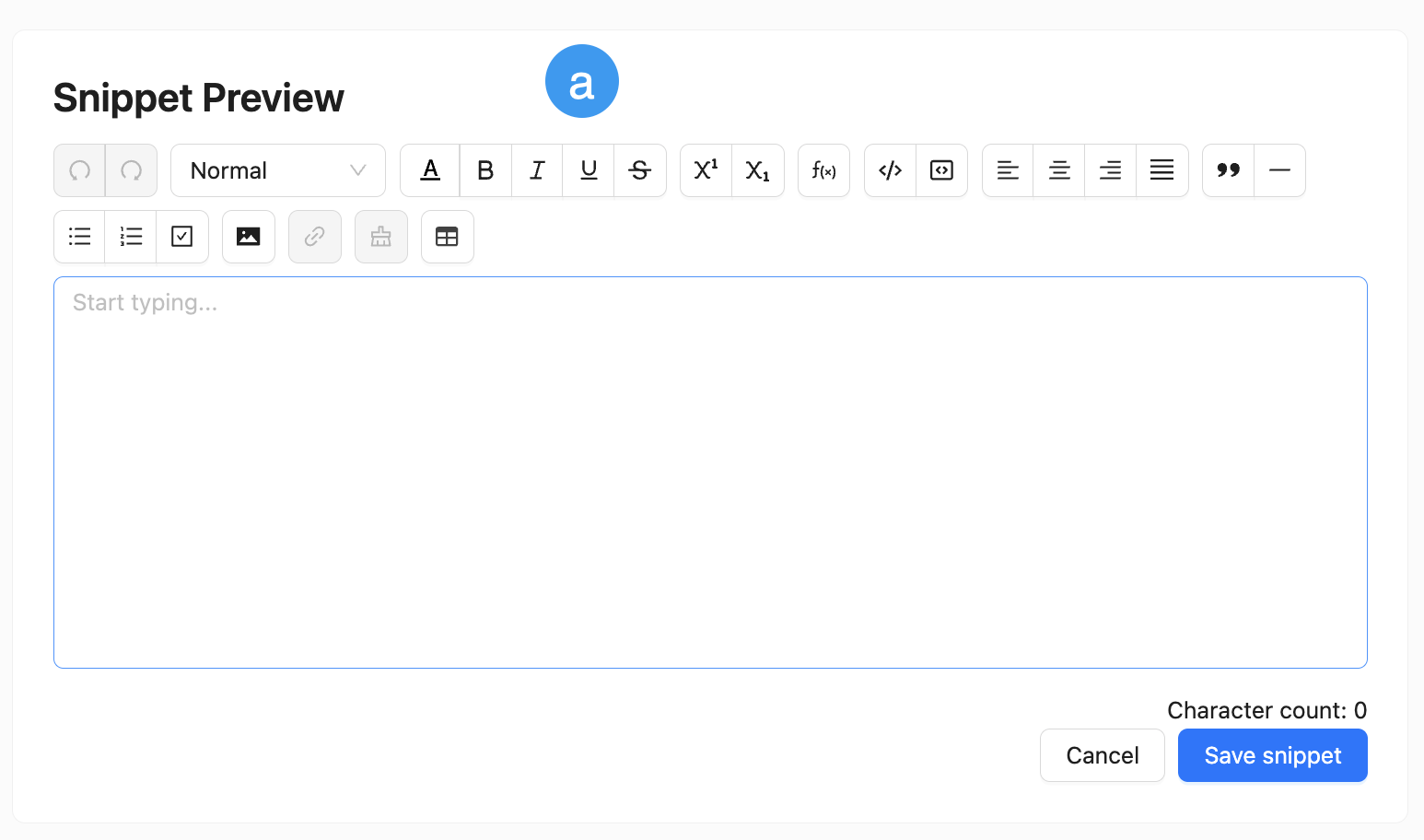Align text right
Viewport: 1424px width, 840px height.
click(1111, 170)
